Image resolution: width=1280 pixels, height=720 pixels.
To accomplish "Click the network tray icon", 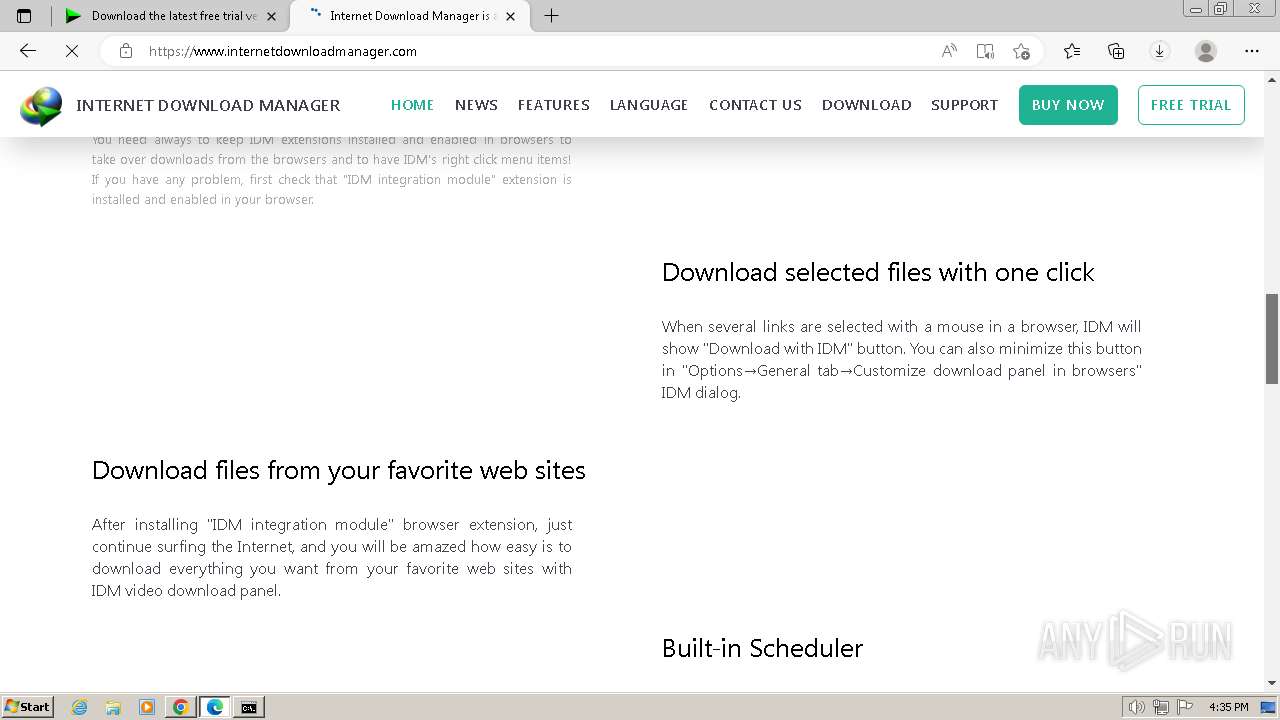I will pyautogui.click(x=1160, y=707).
